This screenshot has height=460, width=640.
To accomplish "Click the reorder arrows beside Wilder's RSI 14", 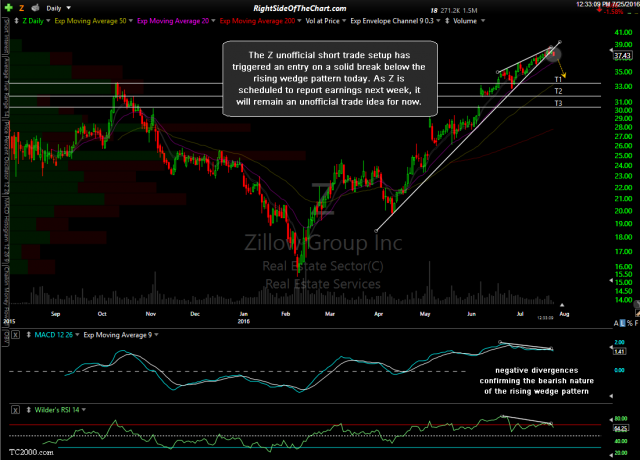I will click(29, 410).
